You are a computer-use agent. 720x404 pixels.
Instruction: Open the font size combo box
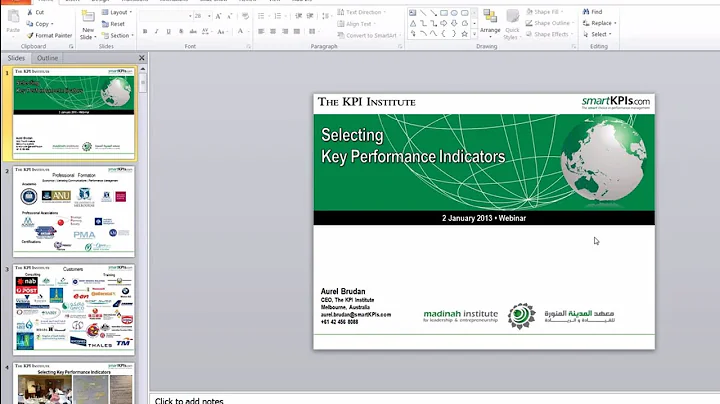[x=202, y=16]
